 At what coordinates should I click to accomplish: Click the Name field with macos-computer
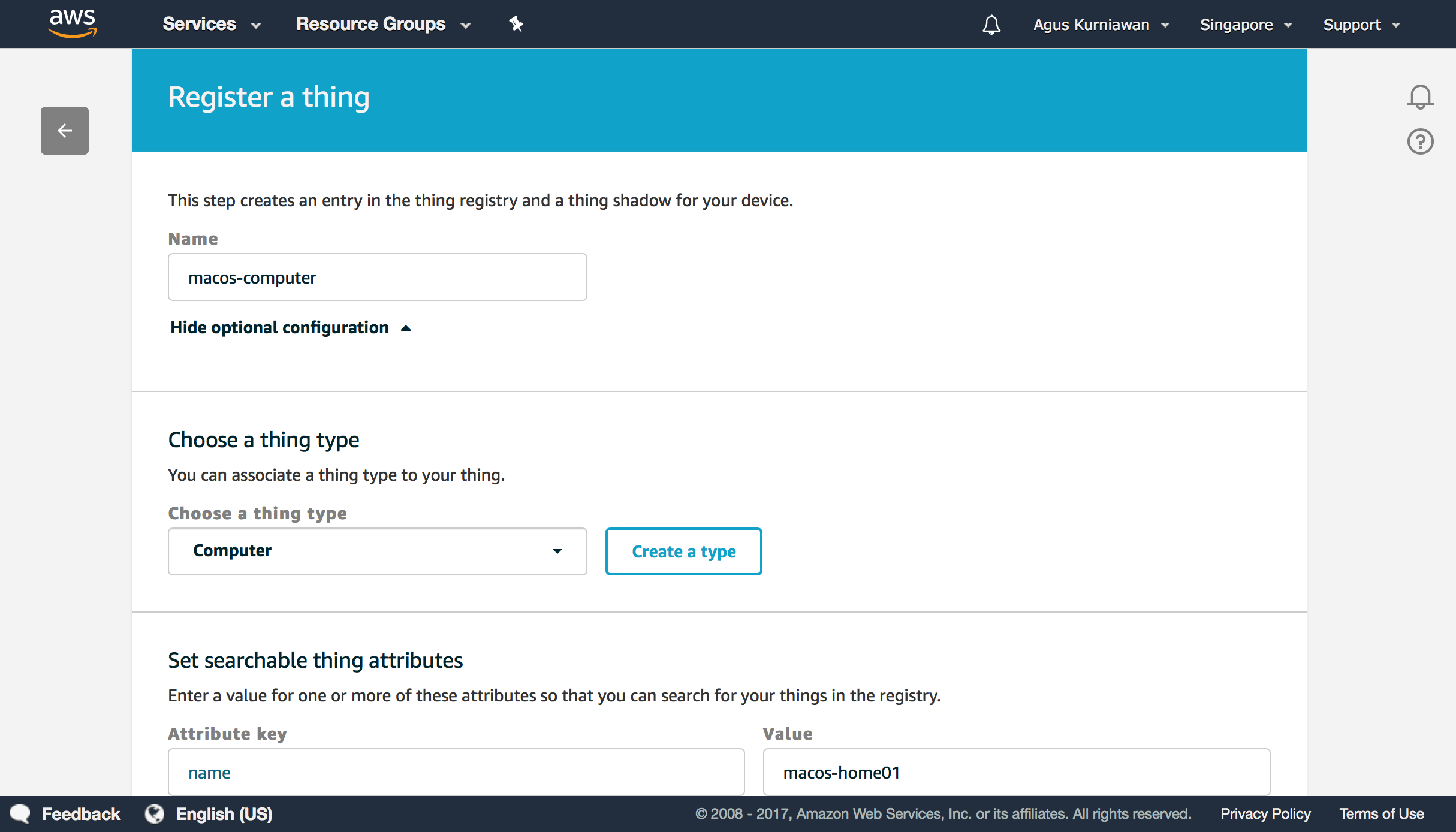(x=378, y=277)
